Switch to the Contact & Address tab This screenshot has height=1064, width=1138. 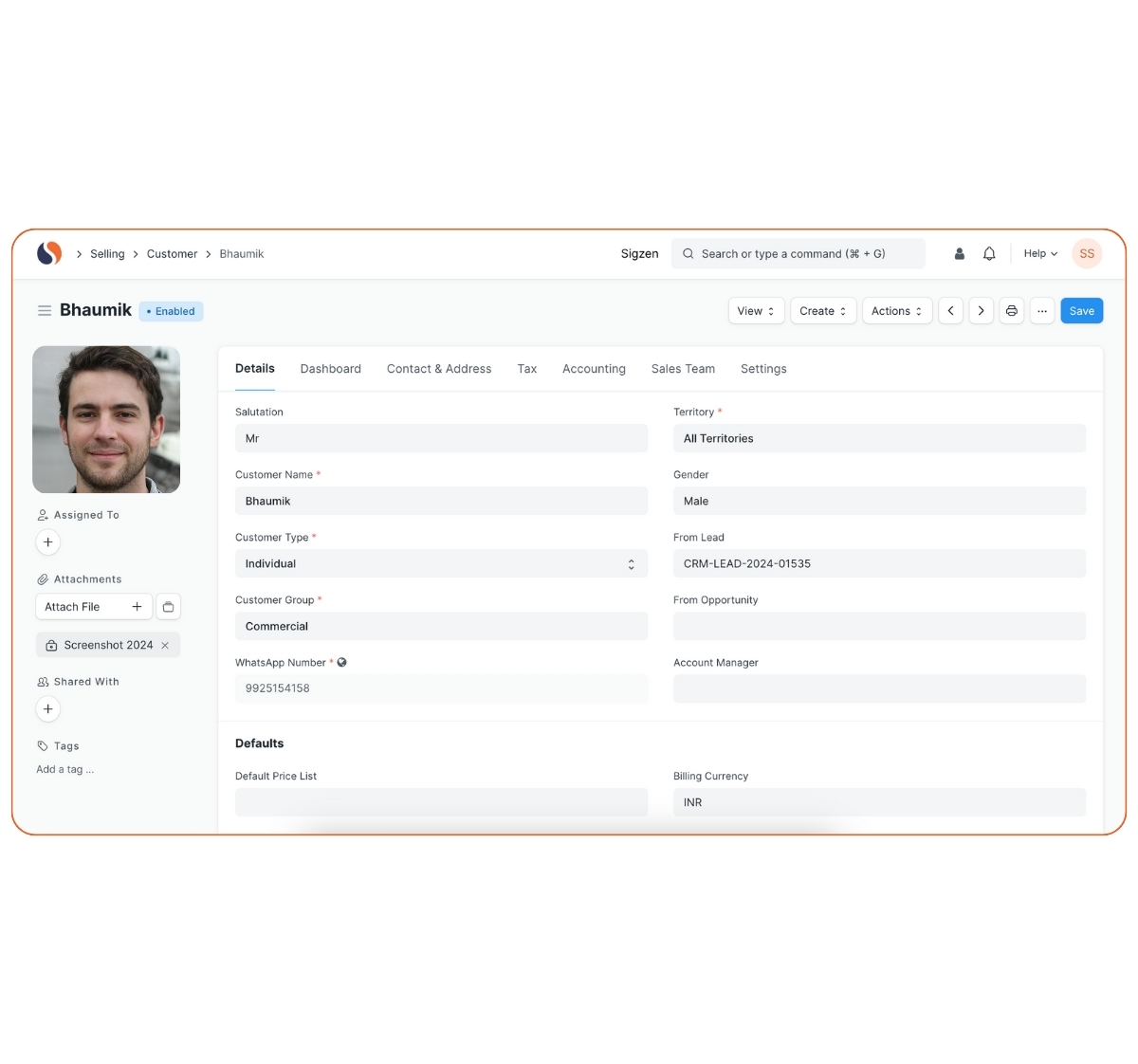[439, 369]
